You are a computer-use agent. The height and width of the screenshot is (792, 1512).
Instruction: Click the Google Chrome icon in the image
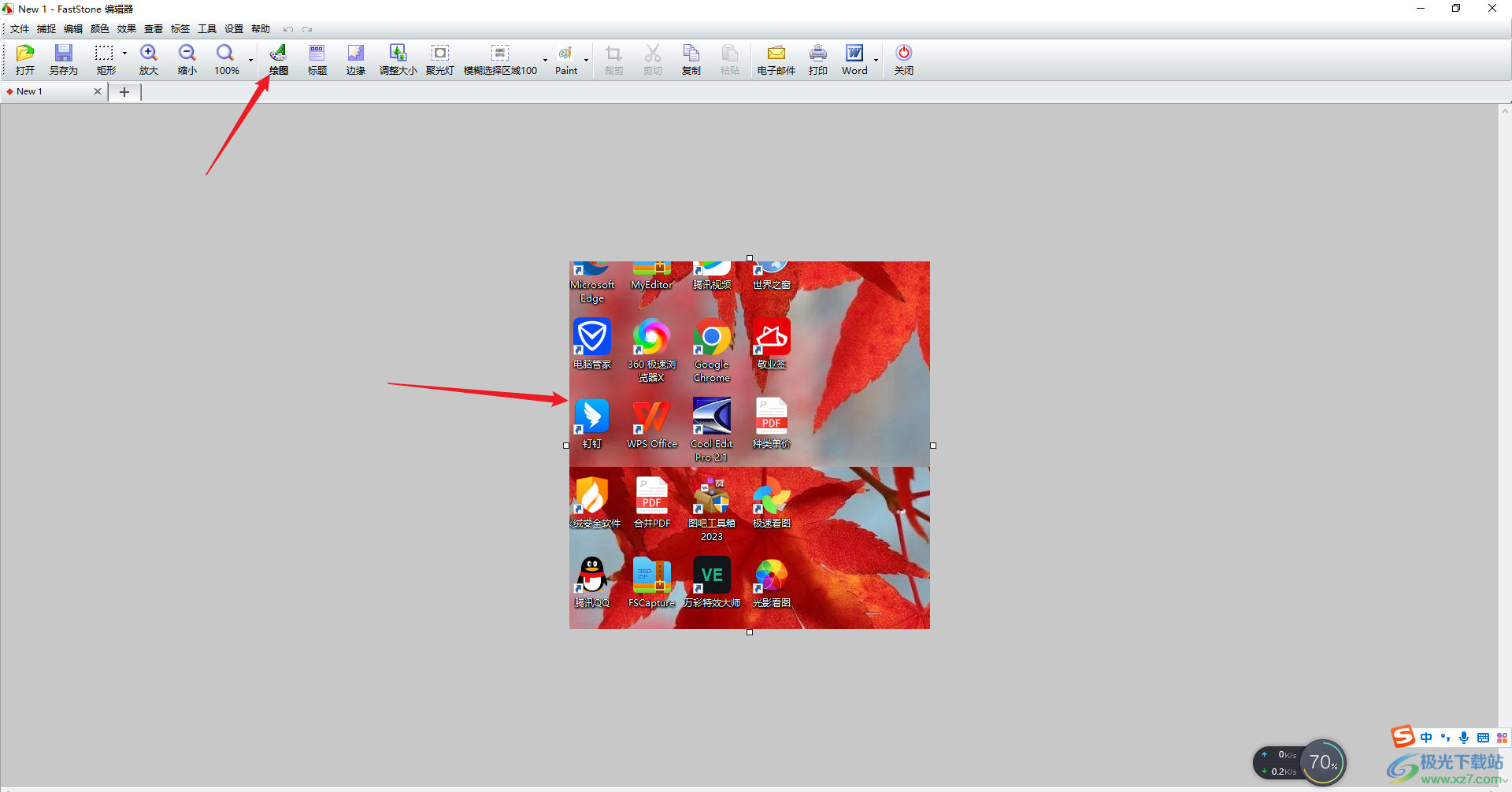tap(712, 338)
